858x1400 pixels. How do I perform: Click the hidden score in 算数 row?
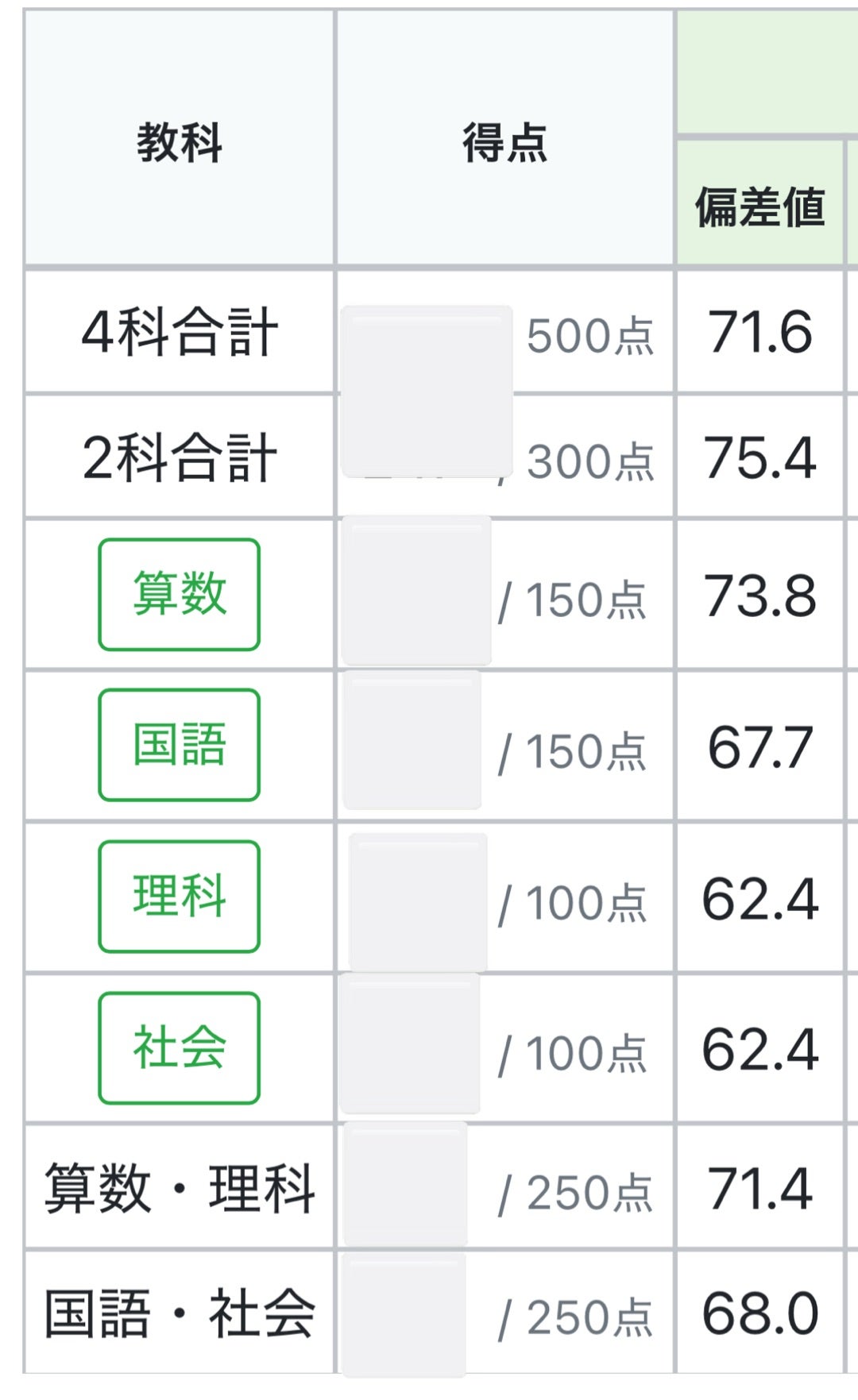point(417,592)
